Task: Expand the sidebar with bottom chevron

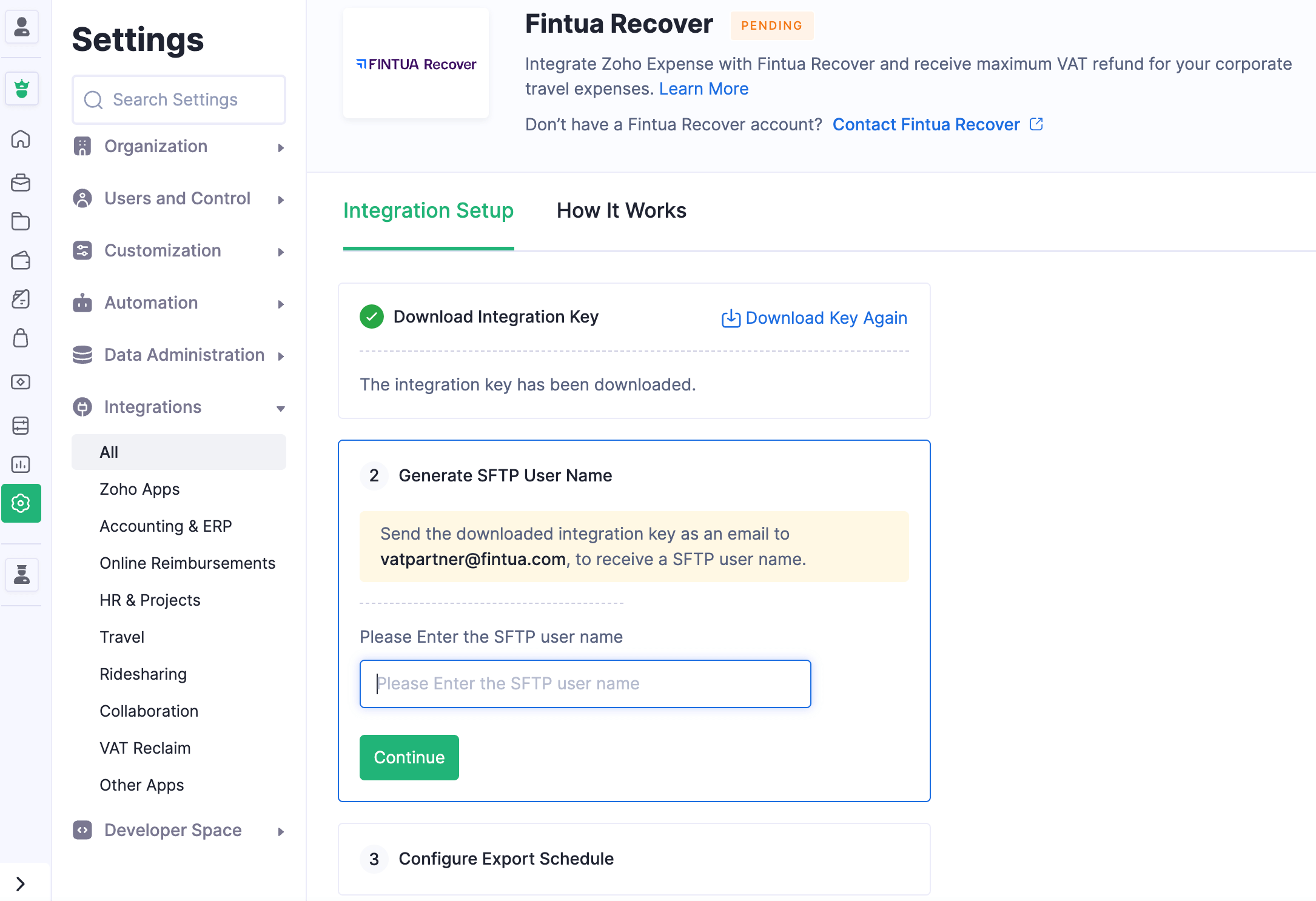Action: click(x=21, y=883)
